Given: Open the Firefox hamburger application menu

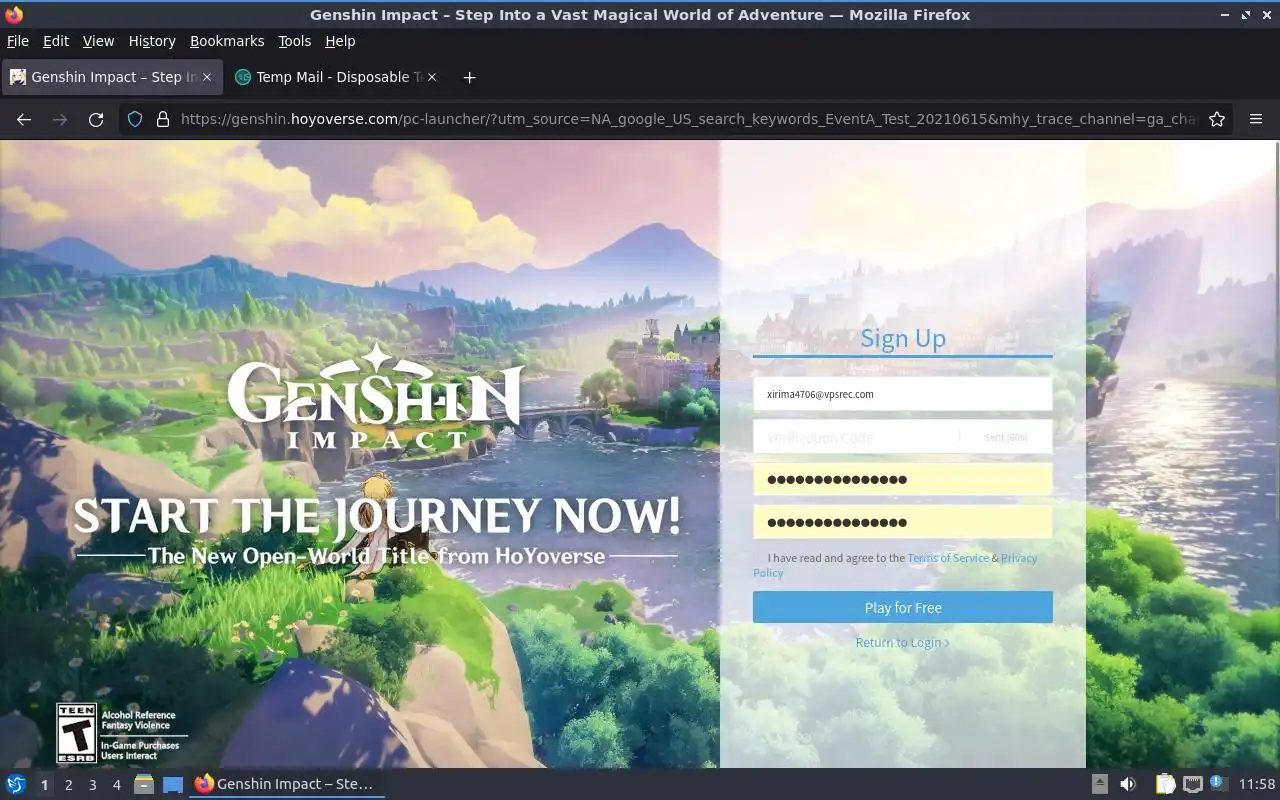Looking at the screenshot, I should [x=1256, y=119].
